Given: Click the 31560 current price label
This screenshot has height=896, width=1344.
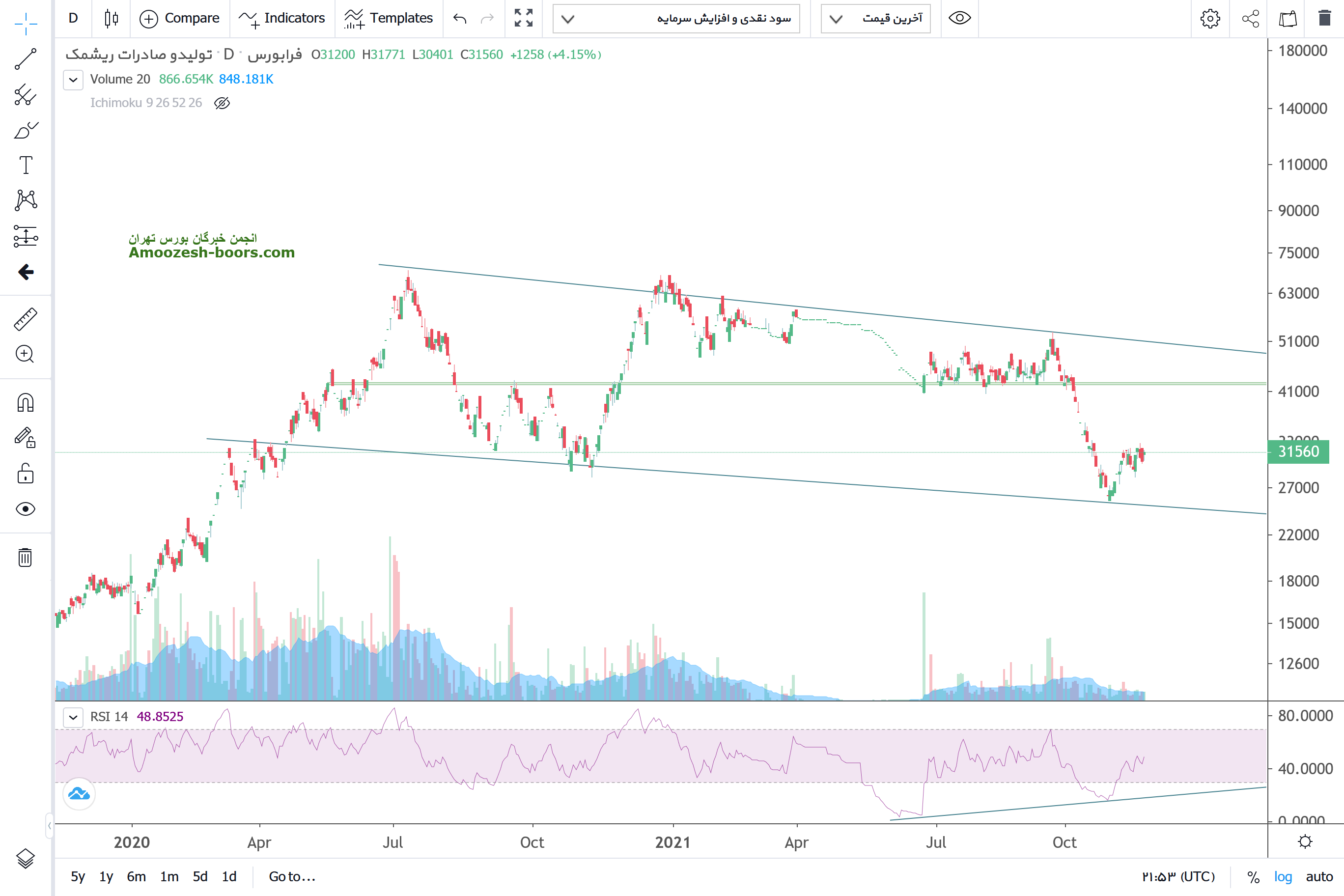Looking at the screenshot, I should [1298, 451].
